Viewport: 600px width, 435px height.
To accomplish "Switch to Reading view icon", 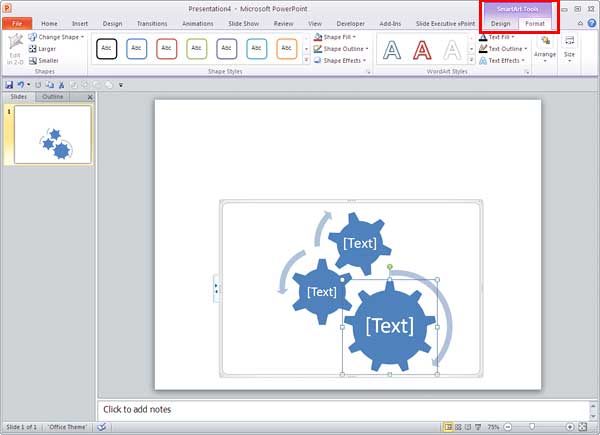I will coord(468,427).
